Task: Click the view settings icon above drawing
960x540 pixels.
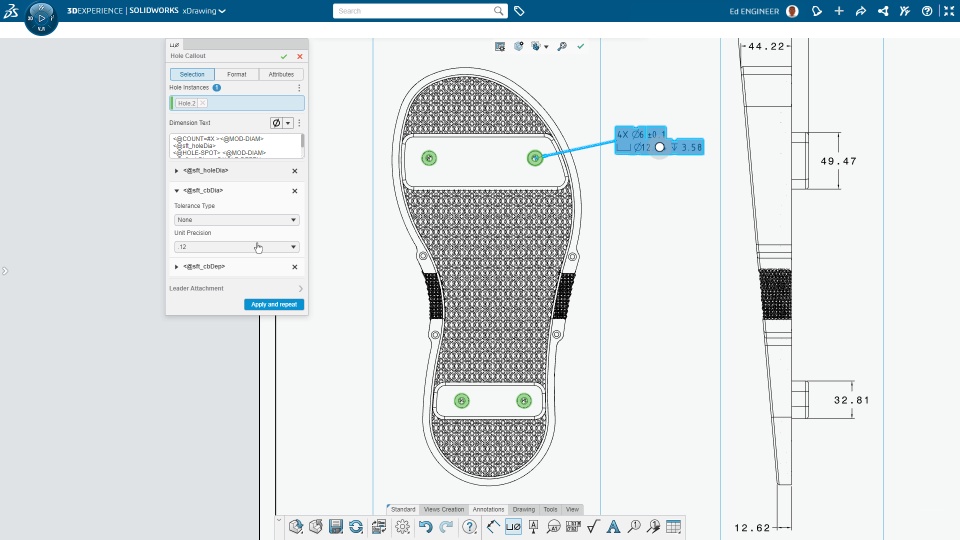Action: coord(500,47)
